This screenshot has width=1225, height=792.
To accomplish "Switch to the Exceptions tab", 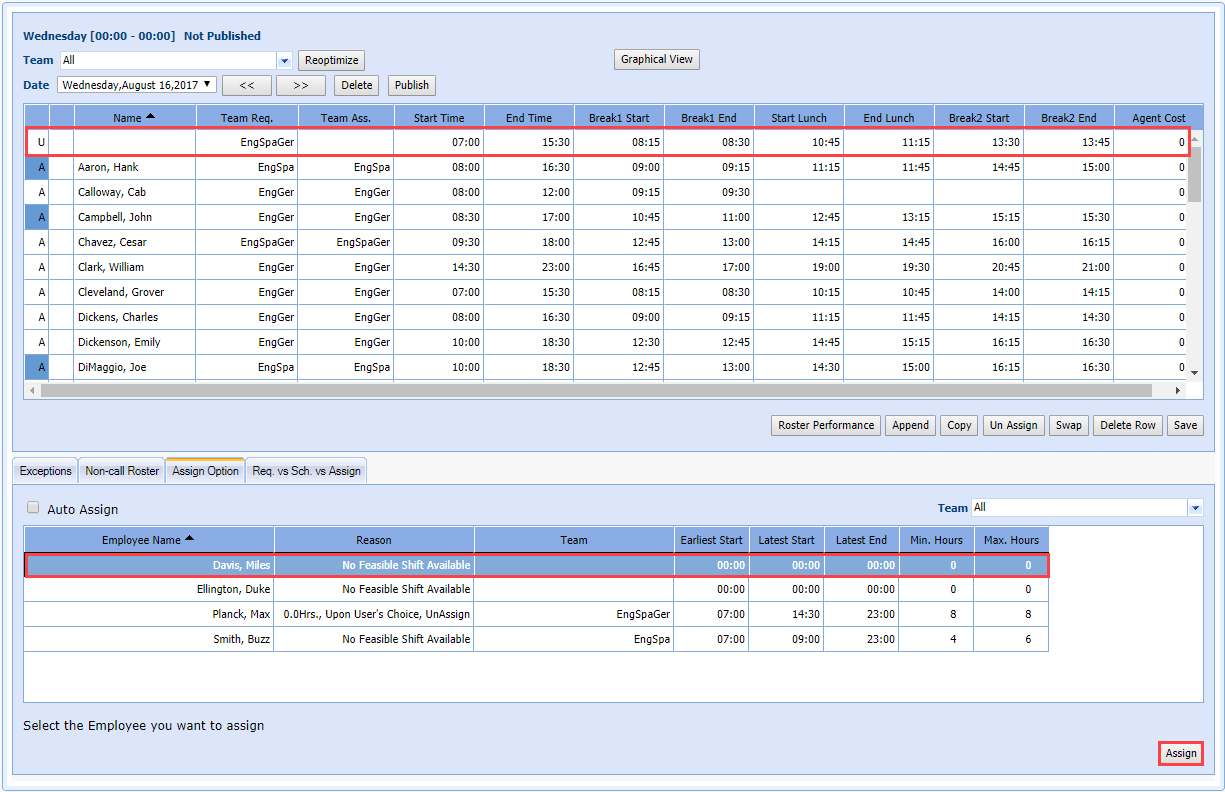I will (x=46, y=471).
